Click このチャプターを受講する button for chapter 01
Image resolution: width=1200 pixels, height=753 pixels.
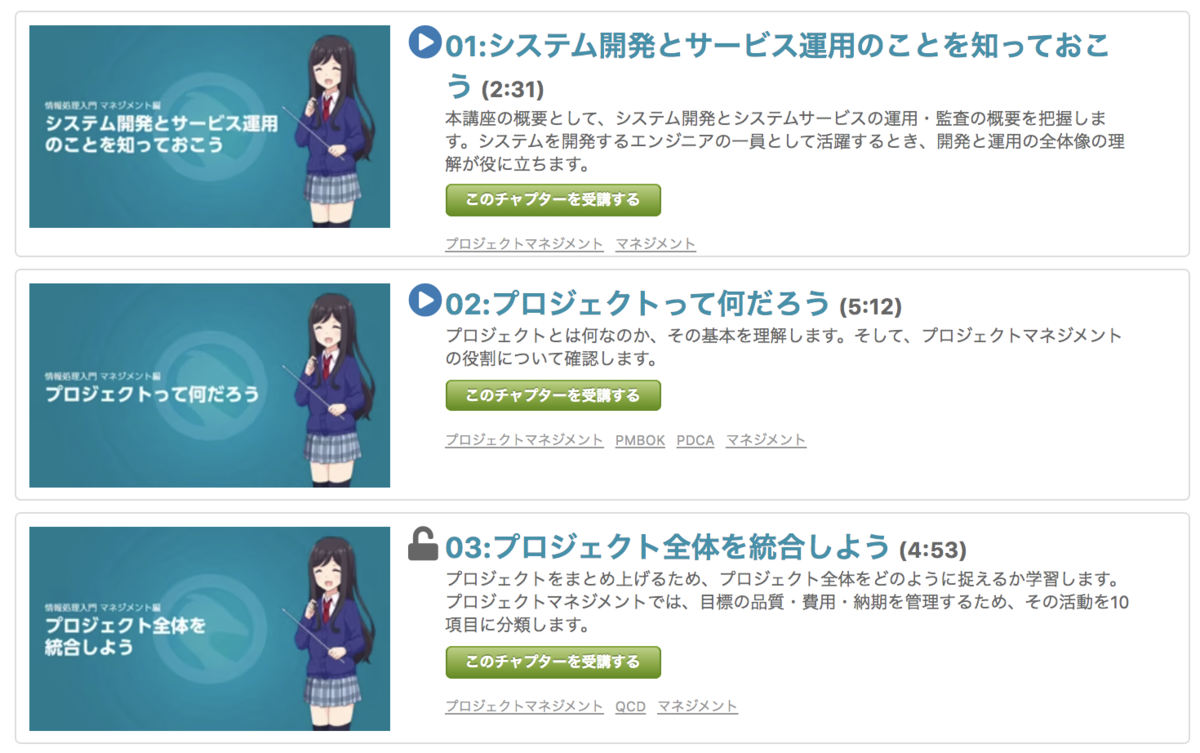click(553, 200)
